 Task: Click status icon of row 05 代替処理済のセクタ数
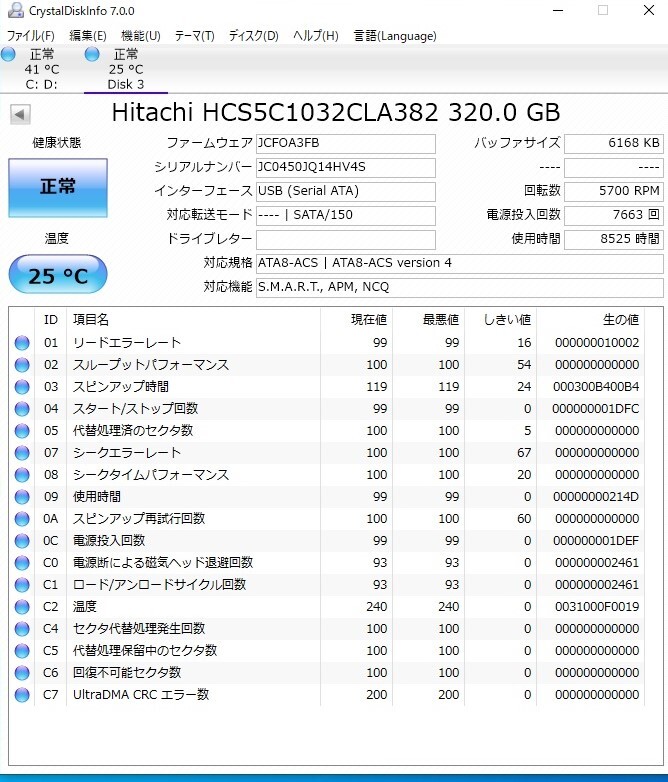pos(22,430)
